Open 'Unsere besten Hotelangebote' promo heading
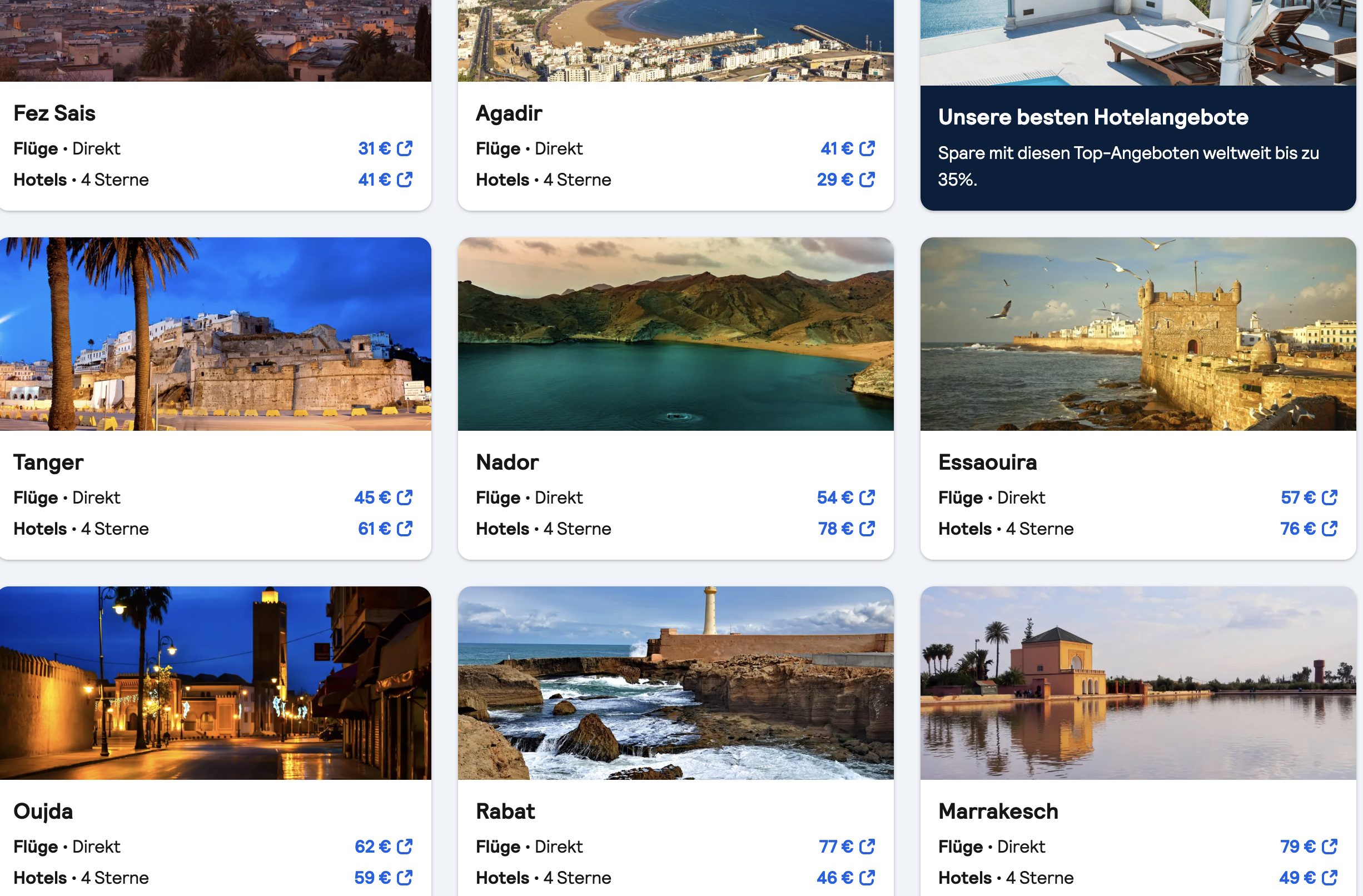 coord(1093,117)
